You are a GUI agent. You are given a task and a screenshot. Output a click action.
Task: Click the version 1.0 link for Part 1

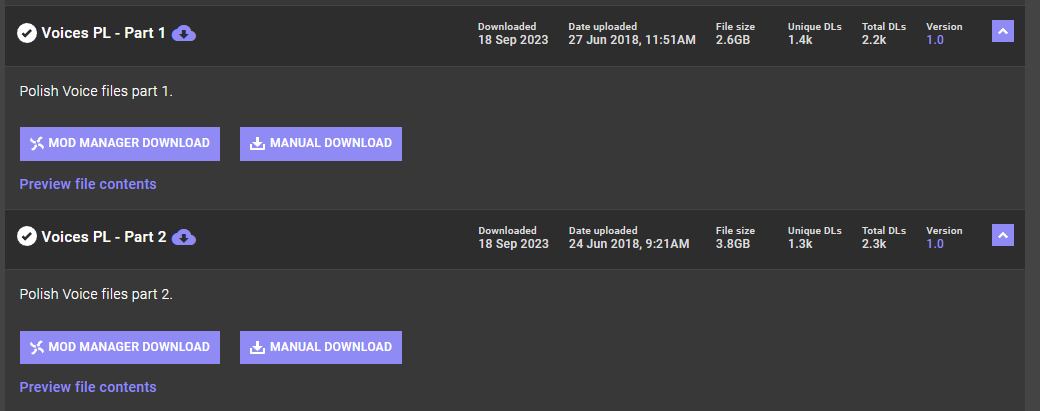click(935, 40)
